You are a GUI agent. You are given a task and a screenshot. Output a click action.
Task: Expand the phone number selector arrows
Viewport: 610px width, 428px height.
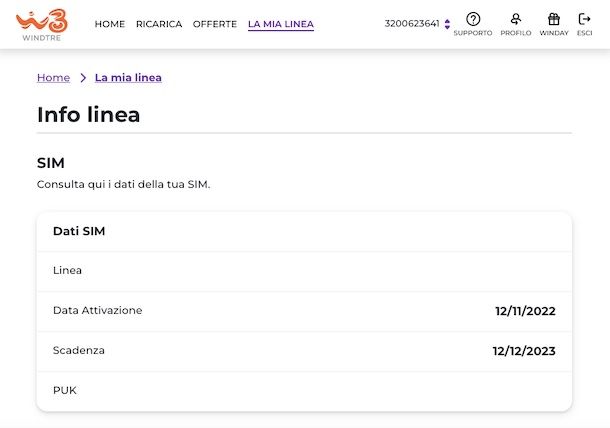pyautogui.click(x=448, y=24)
